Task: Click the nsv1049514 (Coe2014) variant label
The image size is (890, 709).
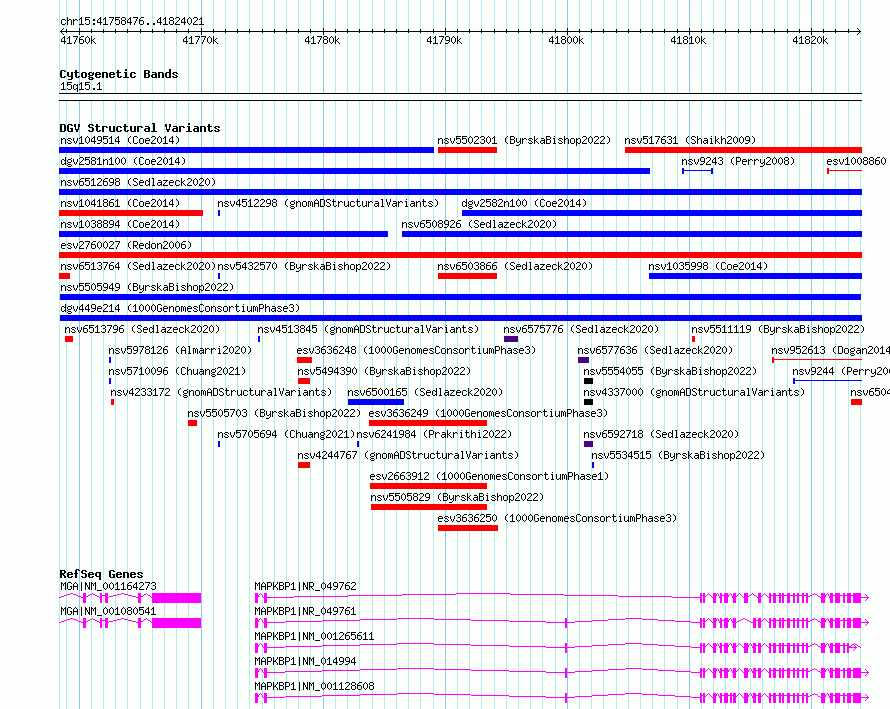Action: click(x=120, y=140)
